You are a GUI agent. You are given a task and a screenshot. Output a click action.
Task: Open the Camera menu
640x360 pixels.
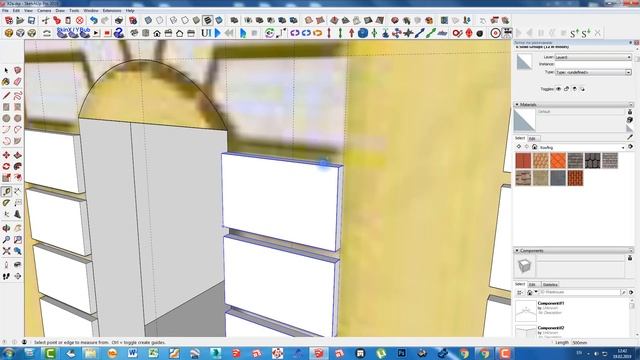(x=44, y=11)
